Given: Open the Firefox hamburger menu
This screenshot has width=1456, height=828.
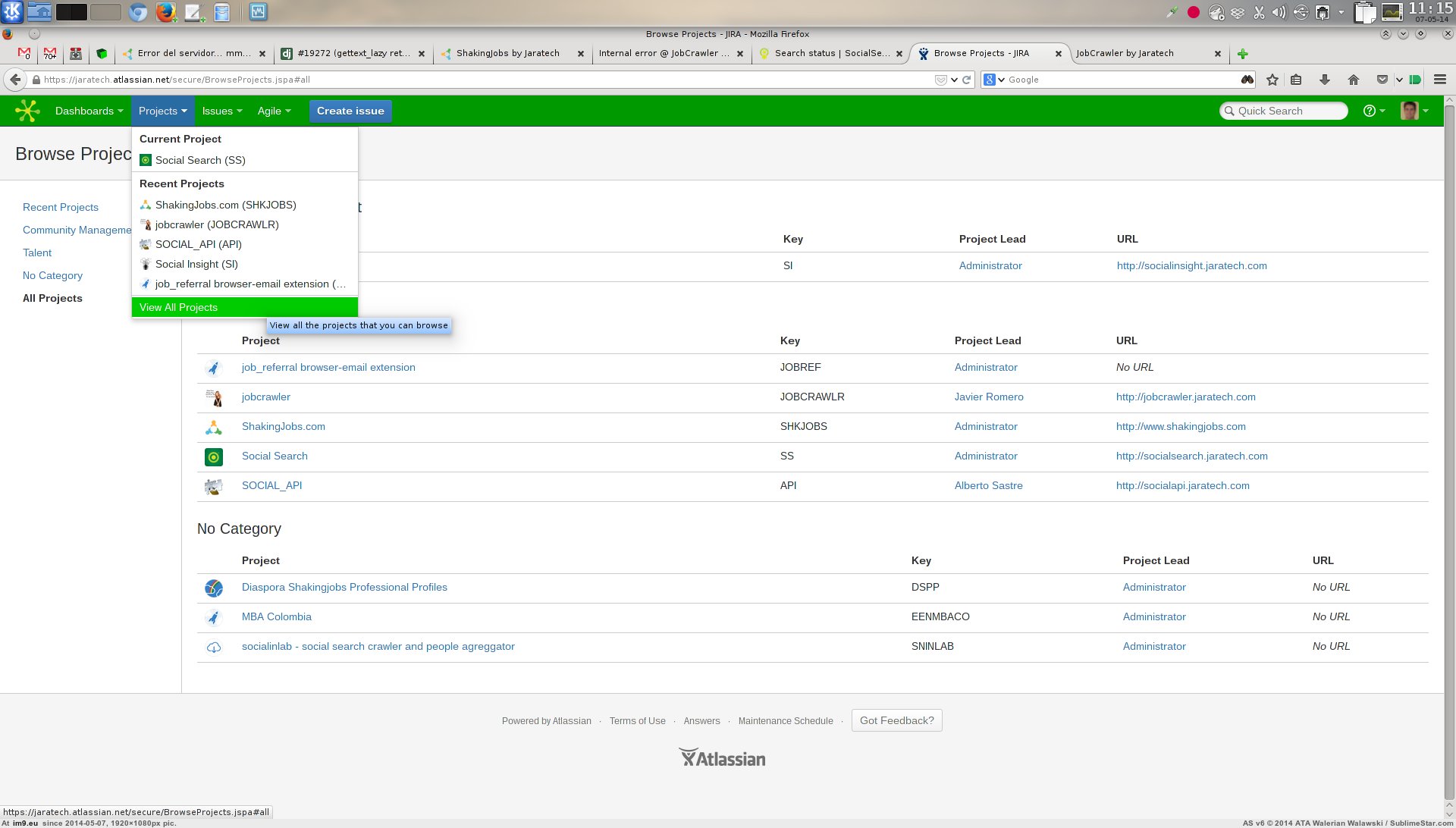Looking at the screenshot, I should [x=1440, y=80].
